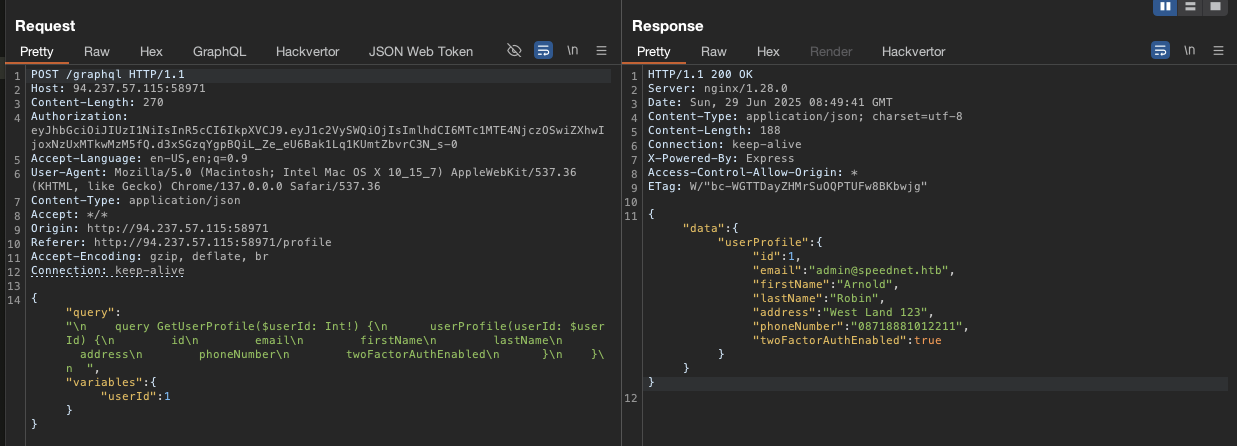Switch to Response Hex tab
Image resolution: width=1237 pixels, height=446 pixels.
click(x=768, y=51)
